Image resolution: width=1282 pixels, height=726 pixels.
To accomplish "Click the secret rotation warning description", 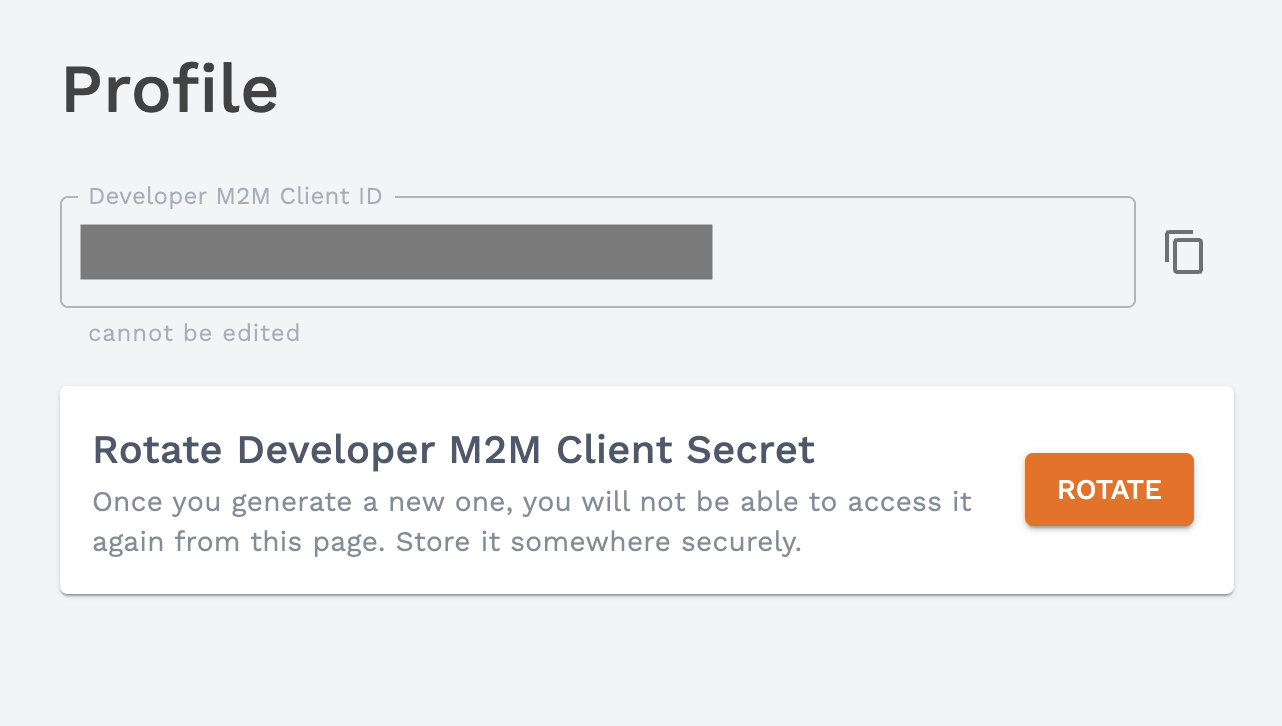I will pyautogui.click(x=531, y=521).
